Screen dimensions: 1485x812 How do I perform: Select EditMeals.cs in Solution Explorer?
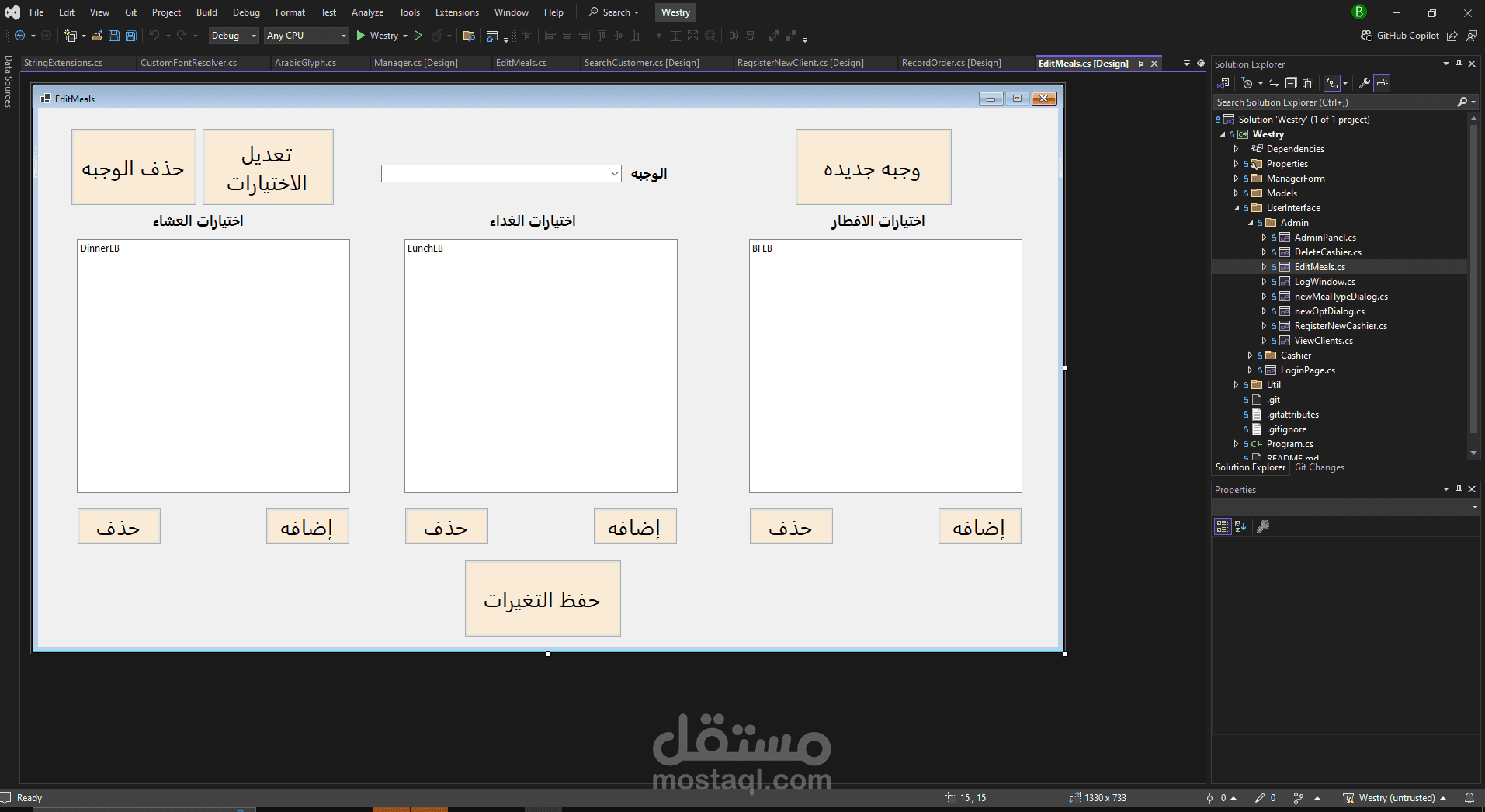(1319, 267)
